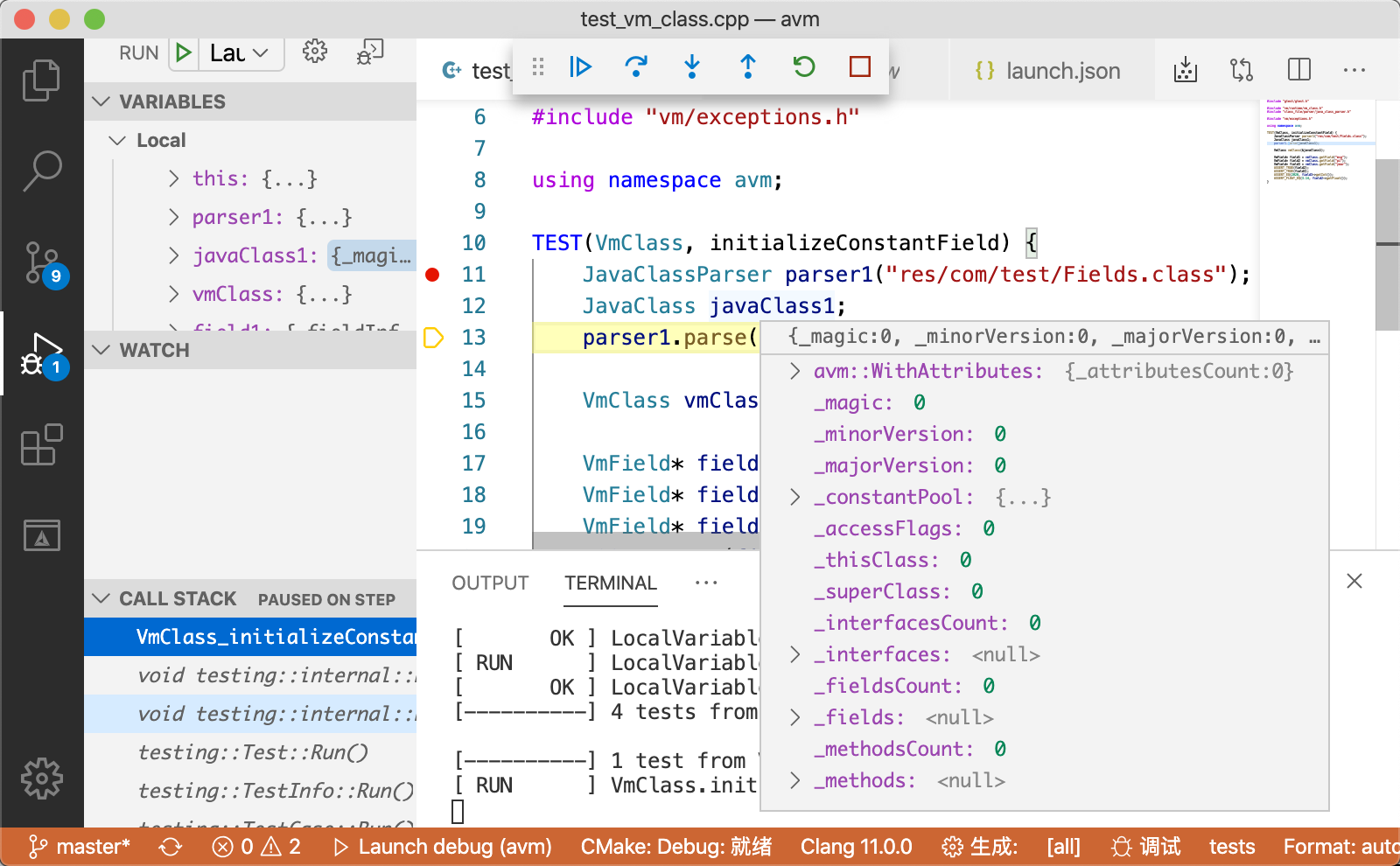This screenshot has width=1400, height=866.
Task: Switch to the OUTPUT panel tab
Action: click(x=490, y=583)
